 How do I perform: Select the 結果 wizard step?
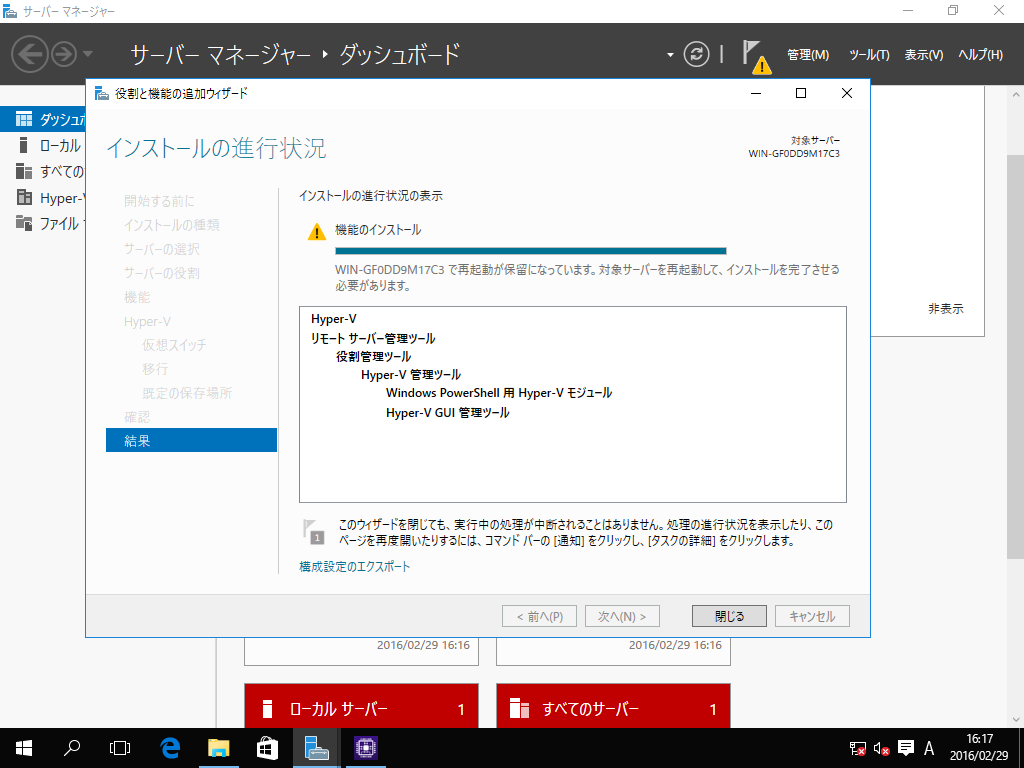click(191, 440)
